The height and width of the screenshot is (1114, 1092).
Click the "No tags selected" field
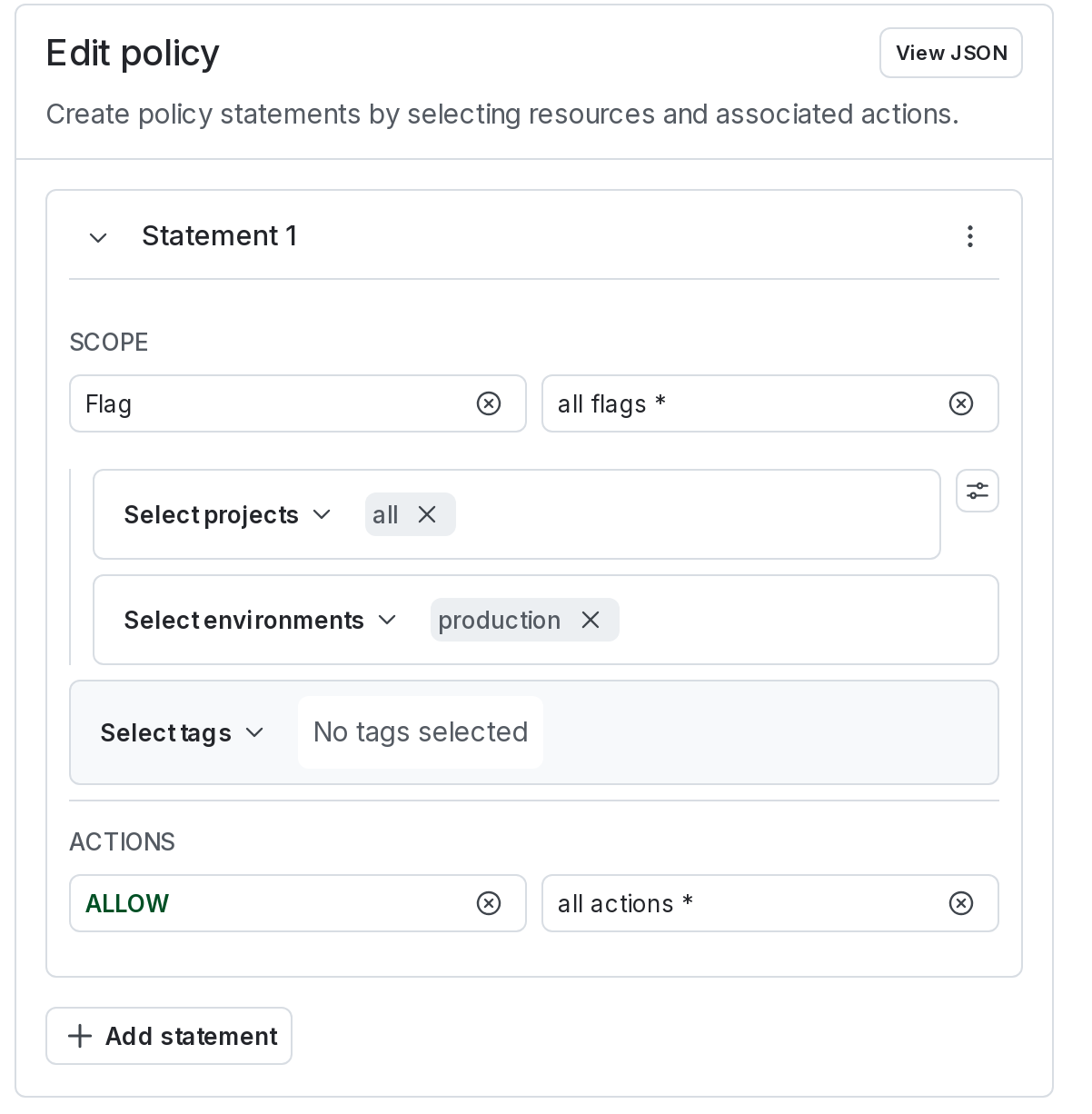pos(420,732)
